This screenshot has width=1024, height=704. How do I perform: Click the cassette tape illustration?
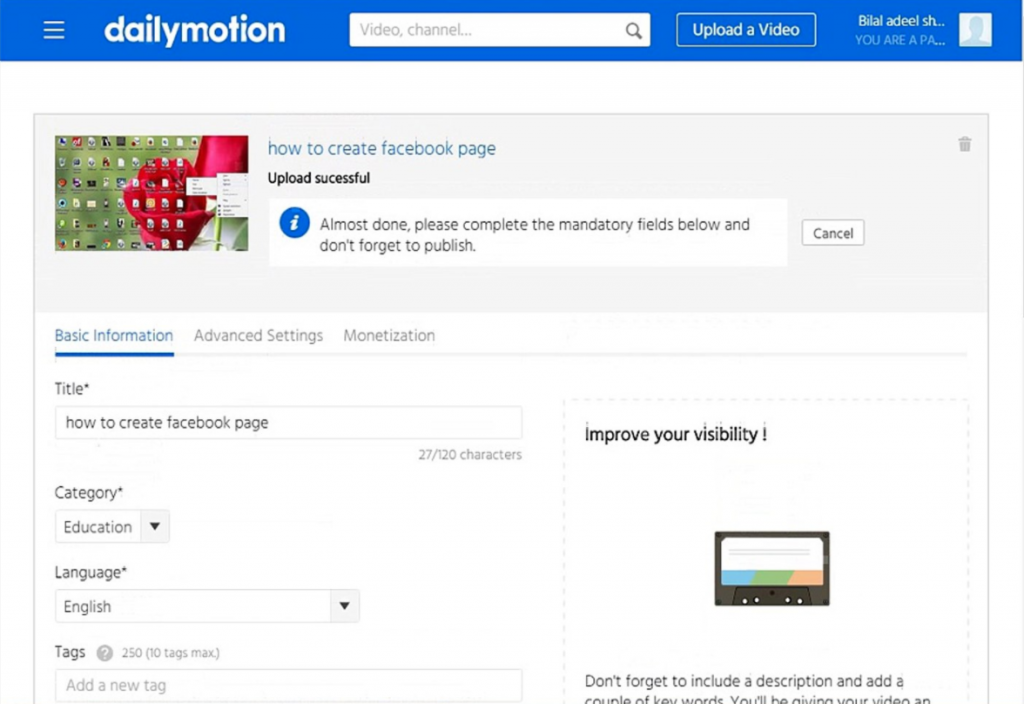tap(771, 568)
